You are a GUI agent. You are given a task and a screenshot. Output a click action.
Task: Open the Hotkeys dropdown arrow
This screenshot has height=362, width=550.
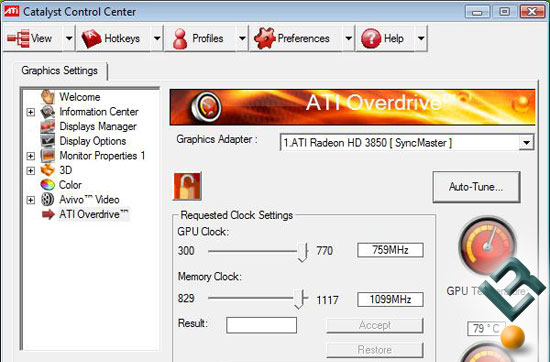pos(157,38)
